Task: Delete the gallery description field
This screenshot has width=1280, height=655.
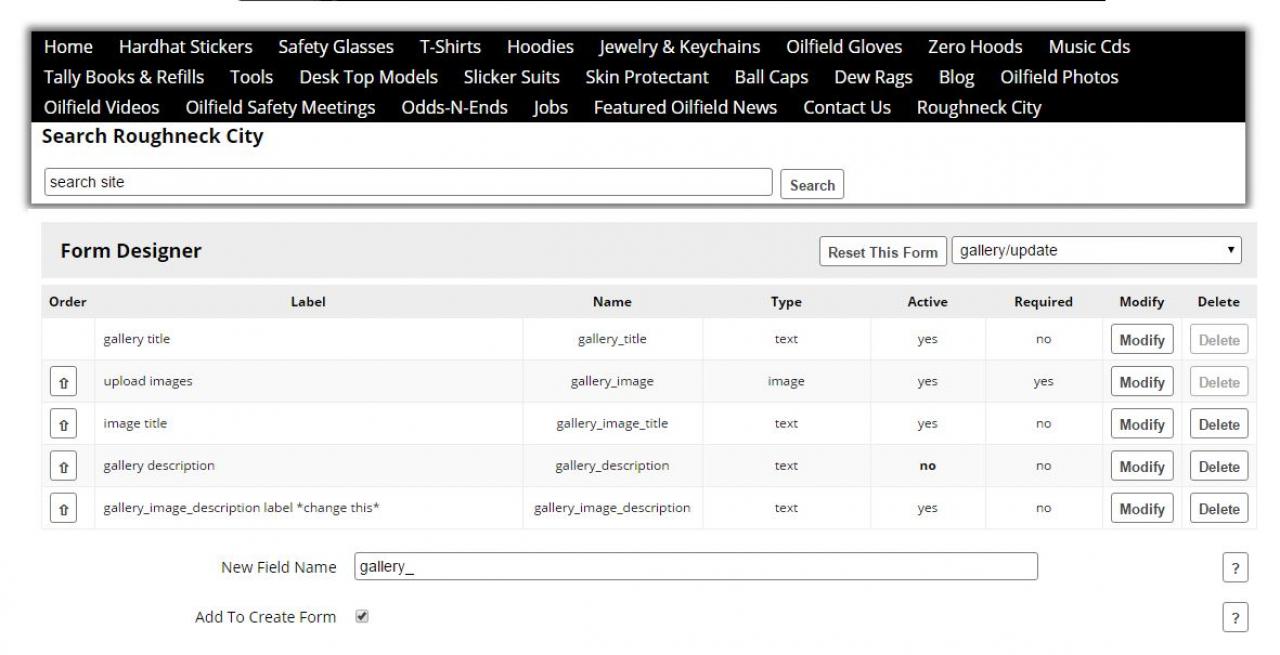Action: pyautogui.click(x=1218, y=466)
